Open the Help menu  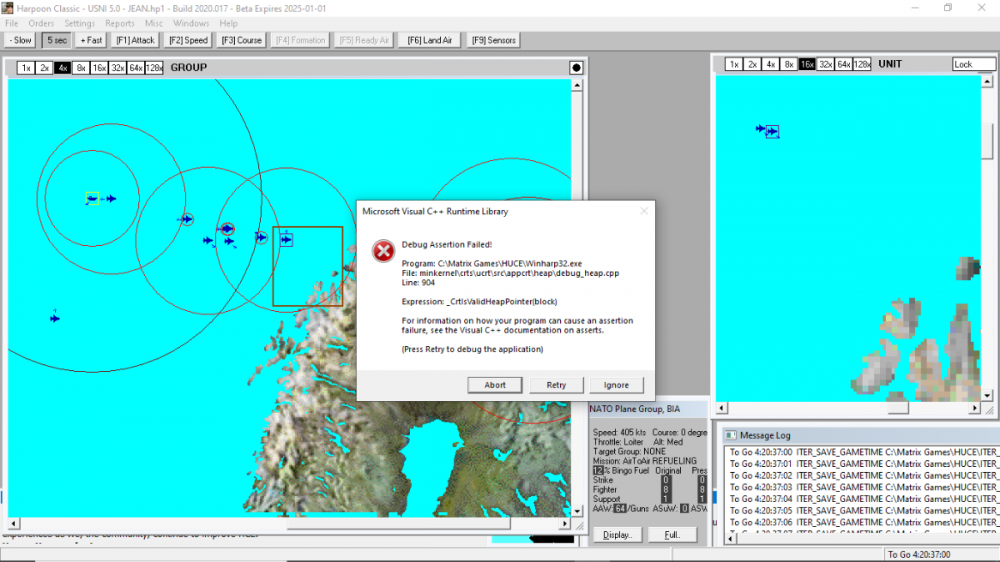[x=228, y=23]
